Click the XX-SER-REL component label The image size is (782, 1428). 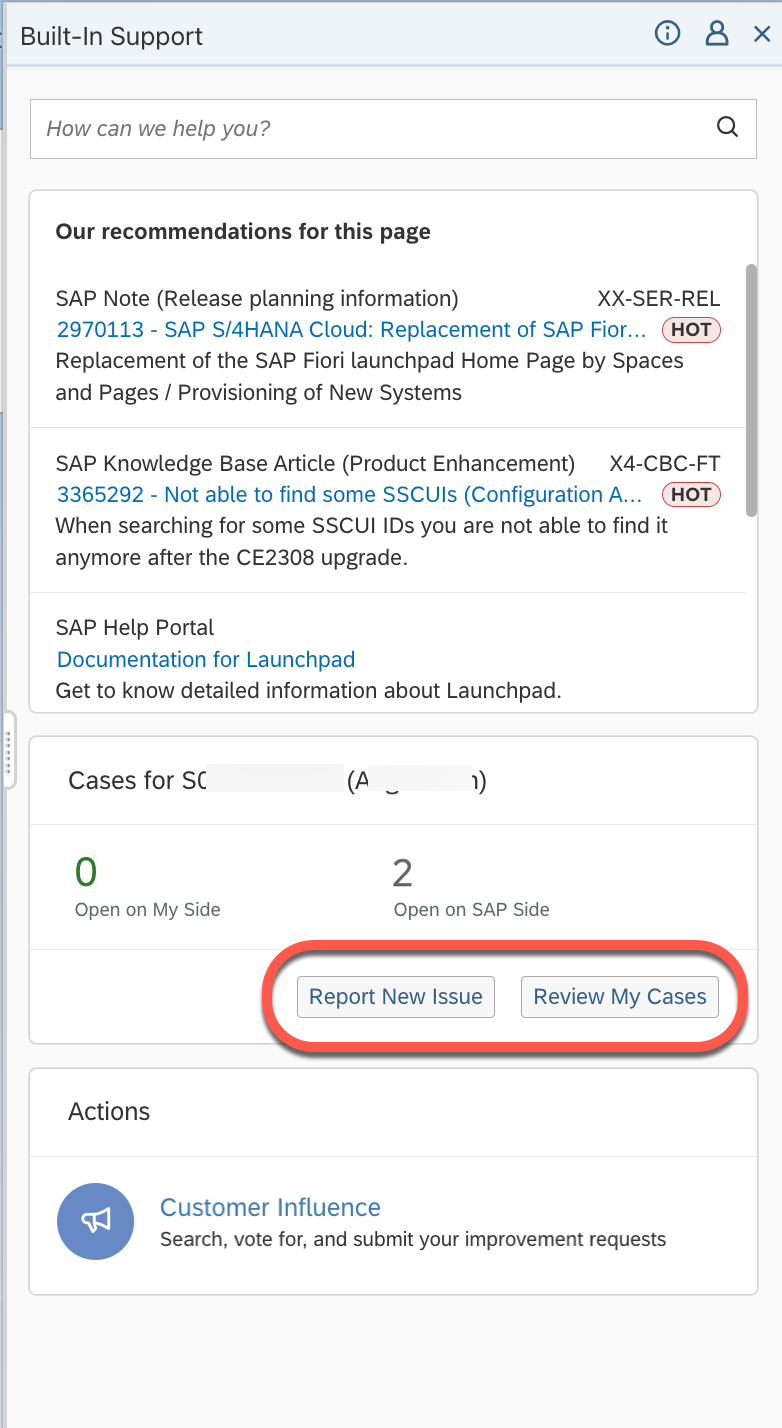(659, 298)
